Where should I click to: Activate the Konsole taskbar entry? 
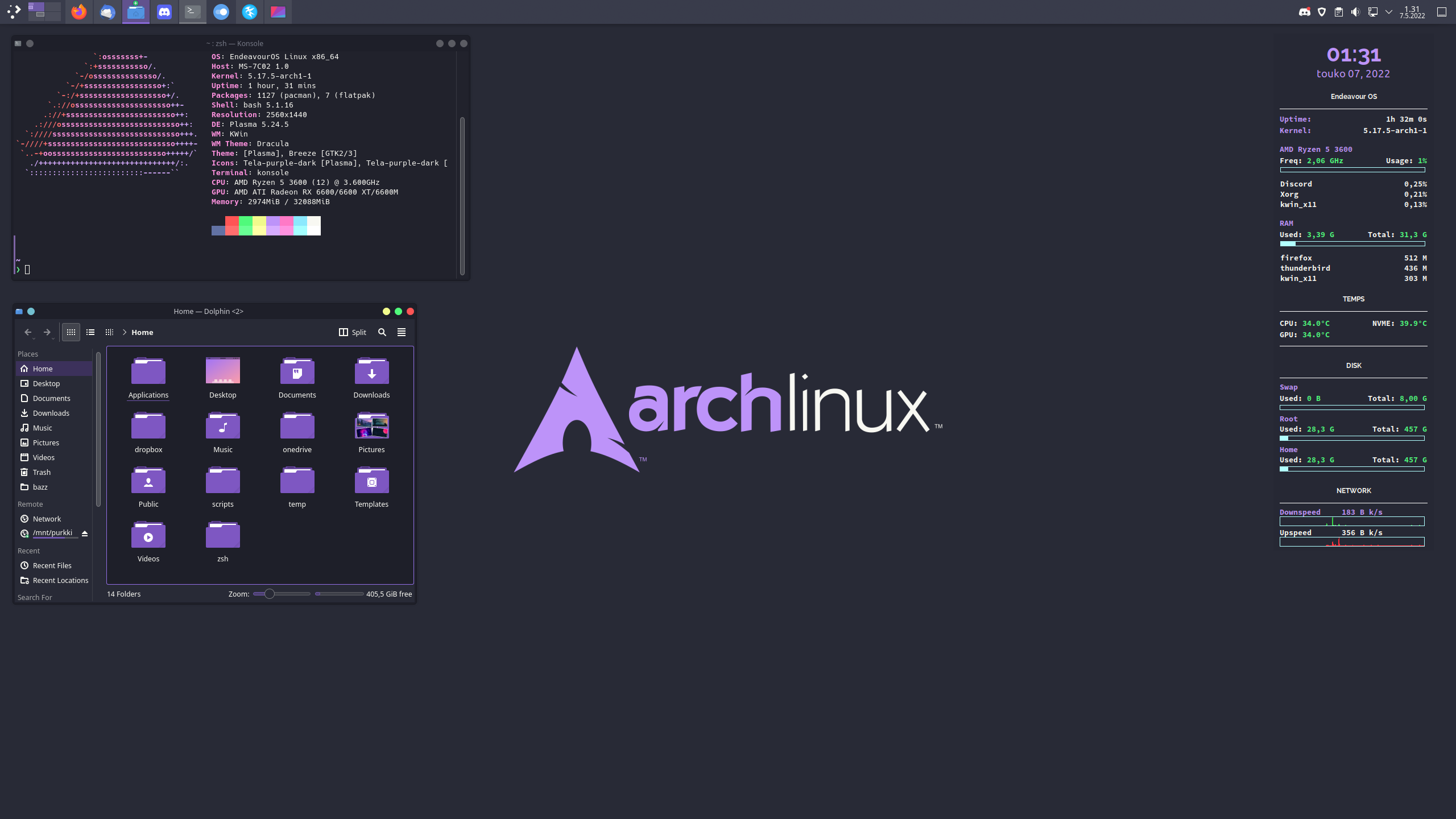pyautogui.click(x=193, y=11)
